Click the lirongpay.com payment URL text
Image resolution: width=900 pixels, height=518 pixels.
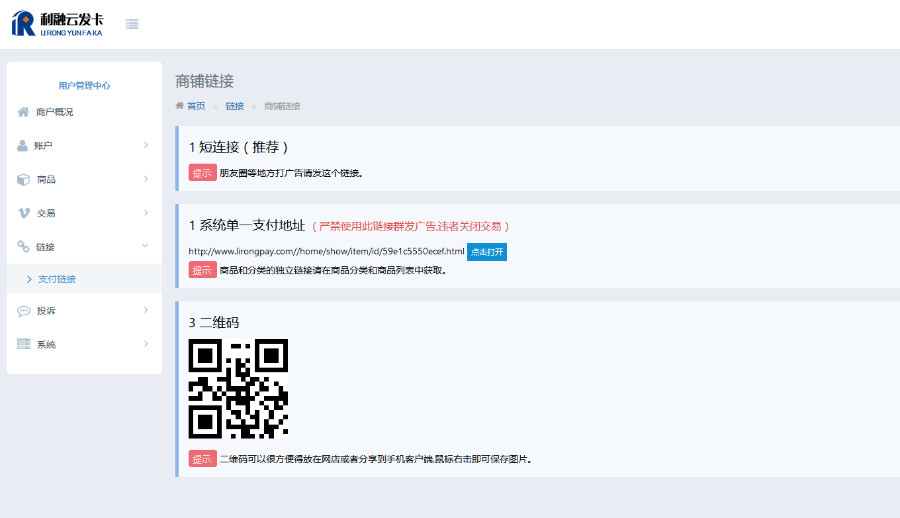[x=326, y=251]
